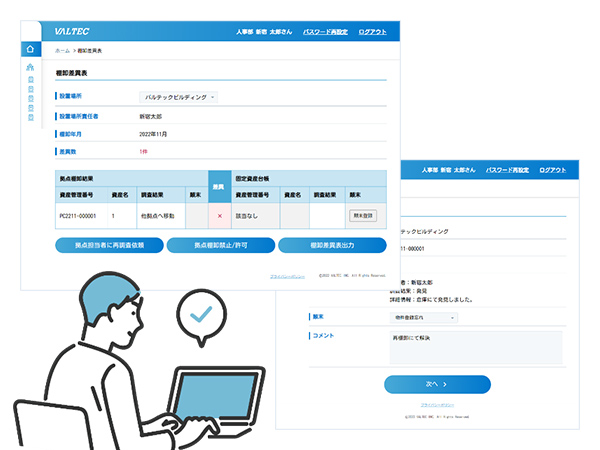Viewport: 600px width, 450px height.
Task: Click the 棚卸差異表出力 button
Action: tap(331, 246)
